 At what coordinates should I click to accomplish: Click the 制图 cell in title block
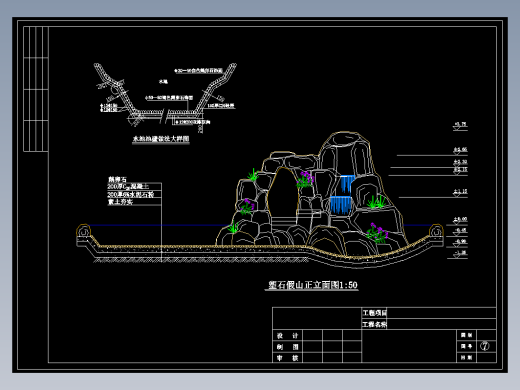287,347
